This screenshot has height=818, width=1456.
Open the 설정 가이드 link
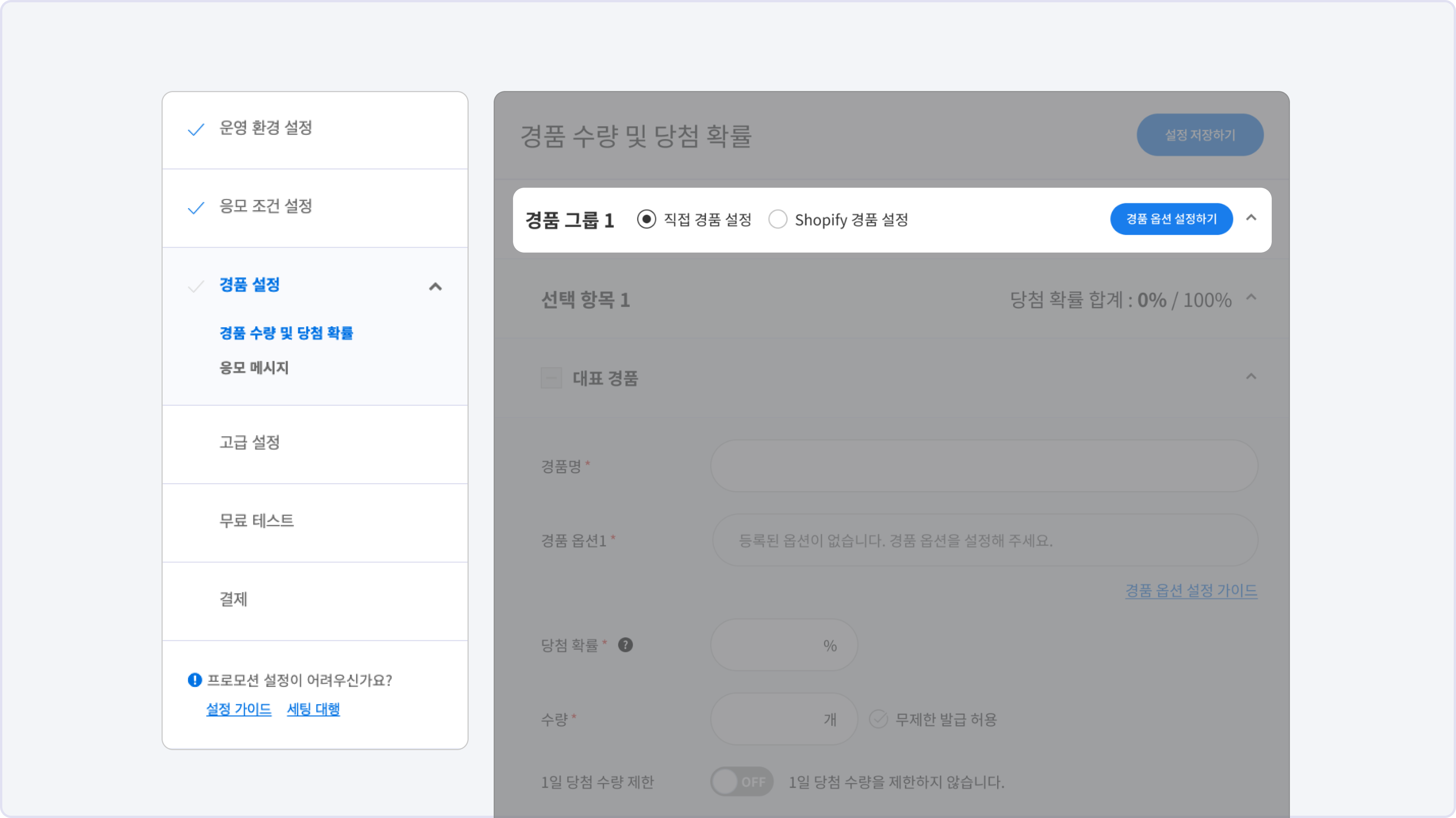point(238,709)
